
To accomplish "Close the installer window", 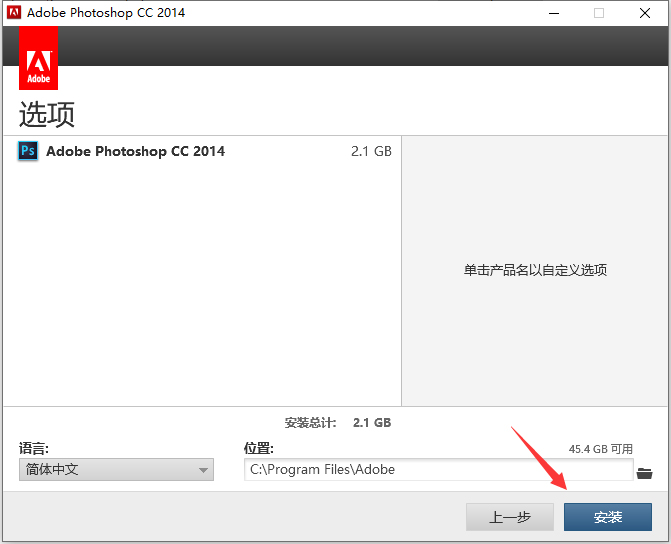I will 645,13.
